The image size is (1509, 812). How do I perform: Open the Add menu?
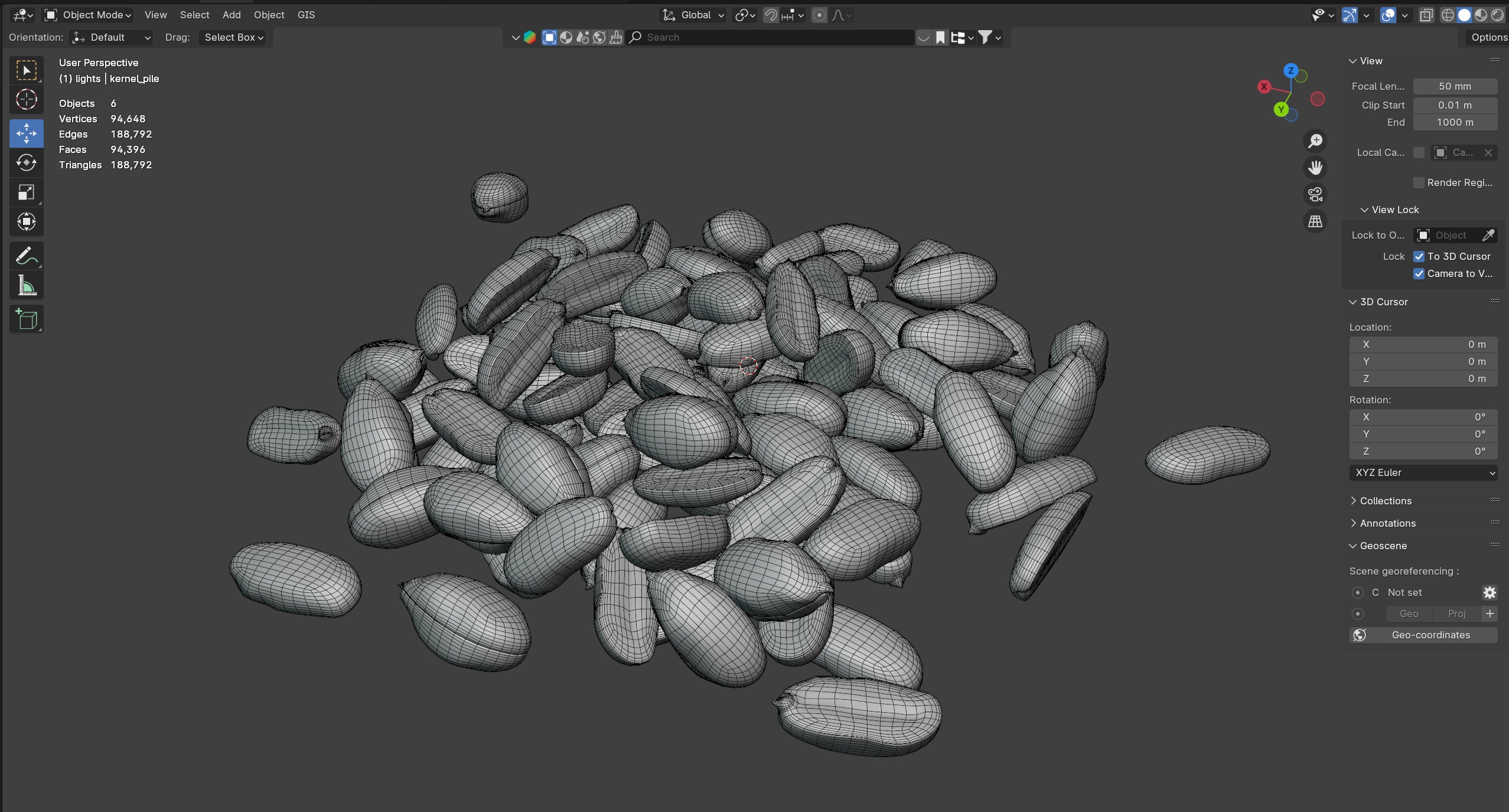click(x=232, y=15)
